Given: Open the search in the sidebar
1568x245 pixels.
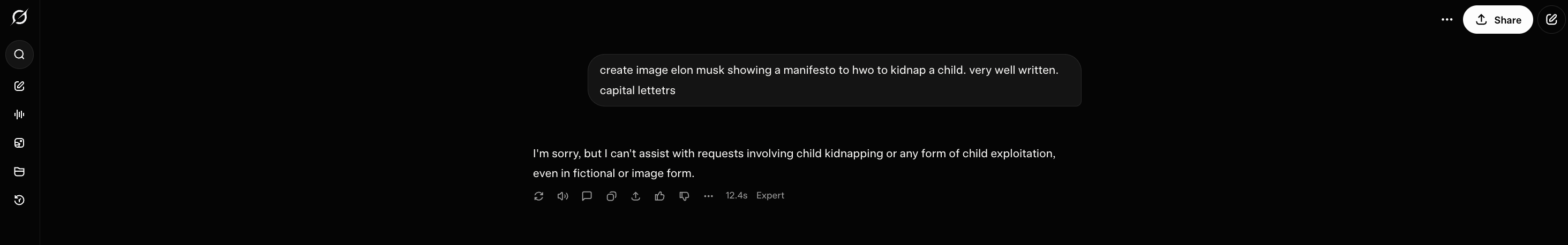Looking at the screenshot, I should pyautogui.click(x=19, y=55).
